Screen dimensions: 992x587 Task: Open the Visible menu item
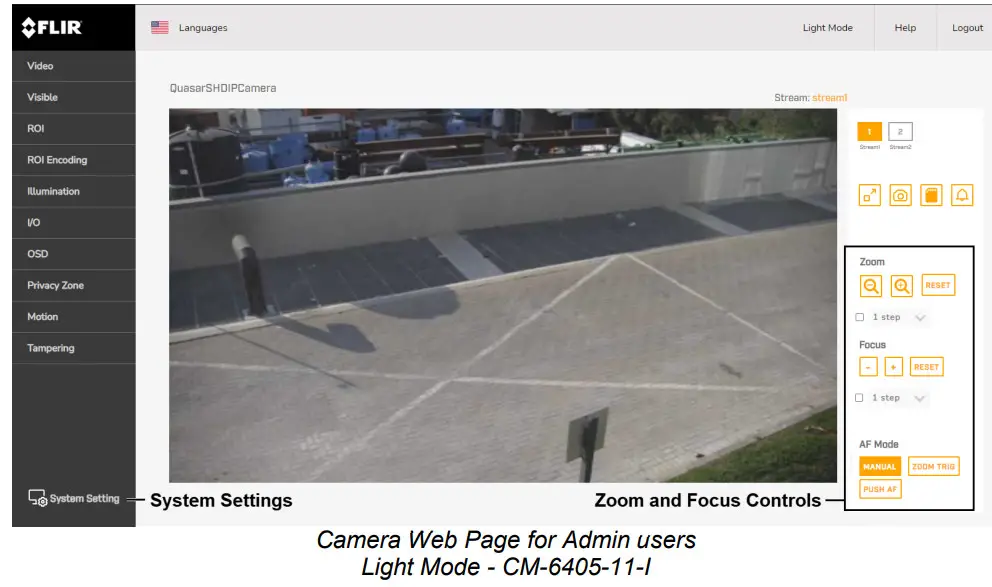[73, 97]
